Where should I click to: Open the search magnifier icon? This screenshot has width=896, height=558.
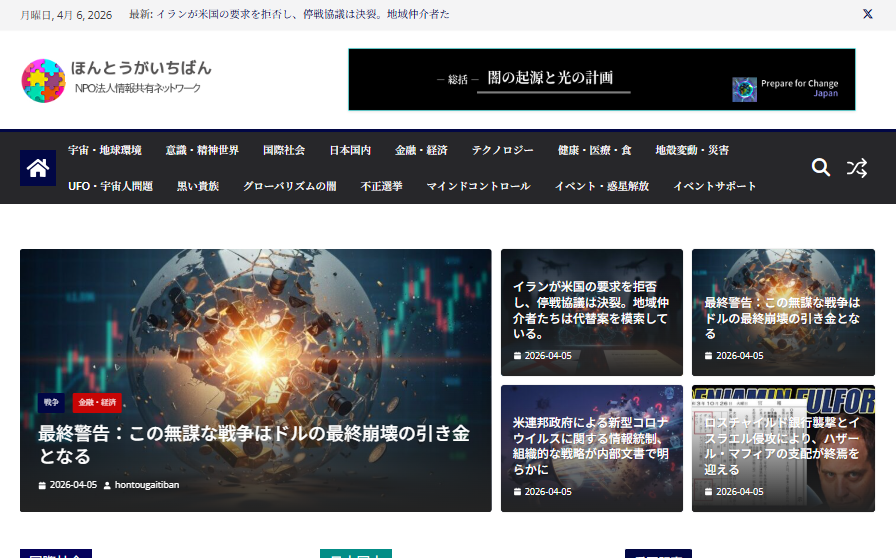click(821, 168)
